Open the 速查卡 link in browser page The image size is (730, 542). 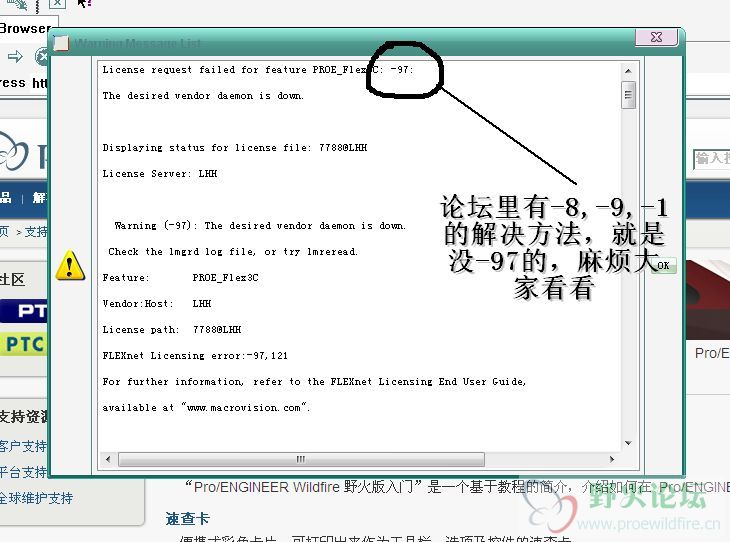pos(187,519)
